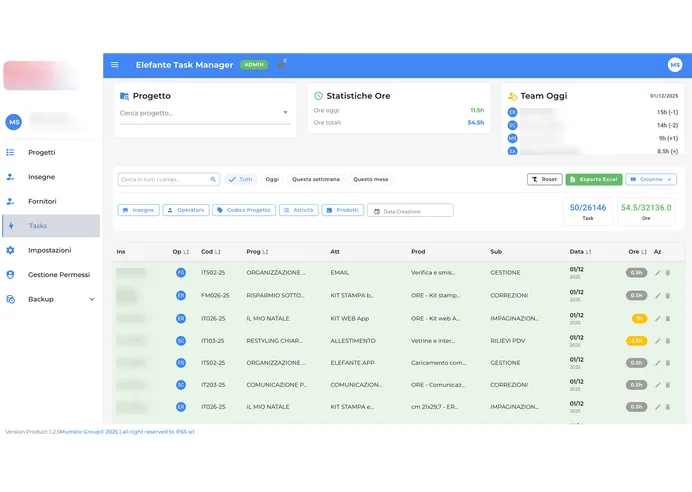Go to Fornitori in the sidebar
The width and height of the screenshot is (692, 492).
click(x=42, y=201)
